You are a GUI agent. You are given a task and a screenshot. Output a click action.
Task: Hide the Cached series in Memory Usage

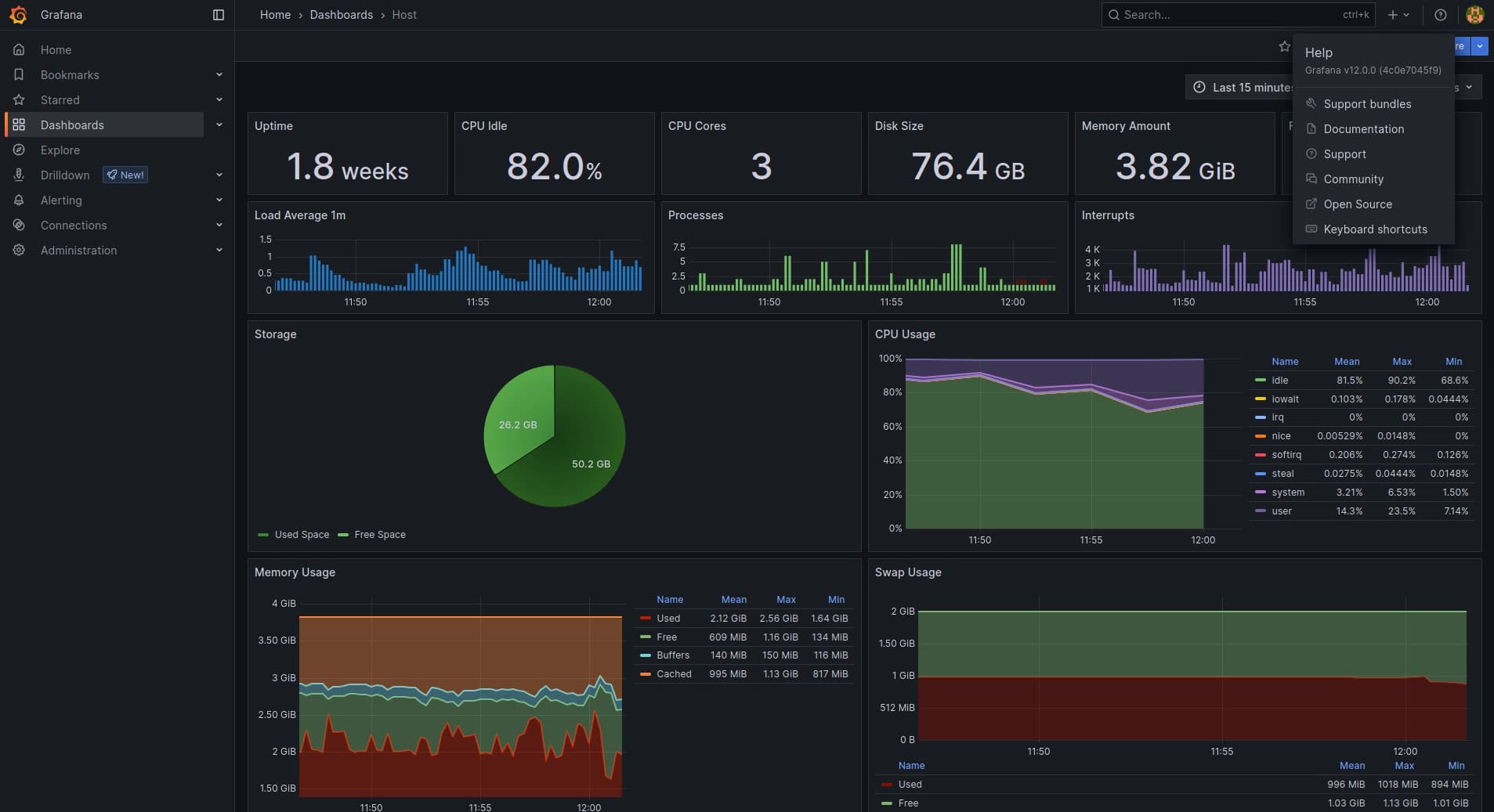coord(675,673)
